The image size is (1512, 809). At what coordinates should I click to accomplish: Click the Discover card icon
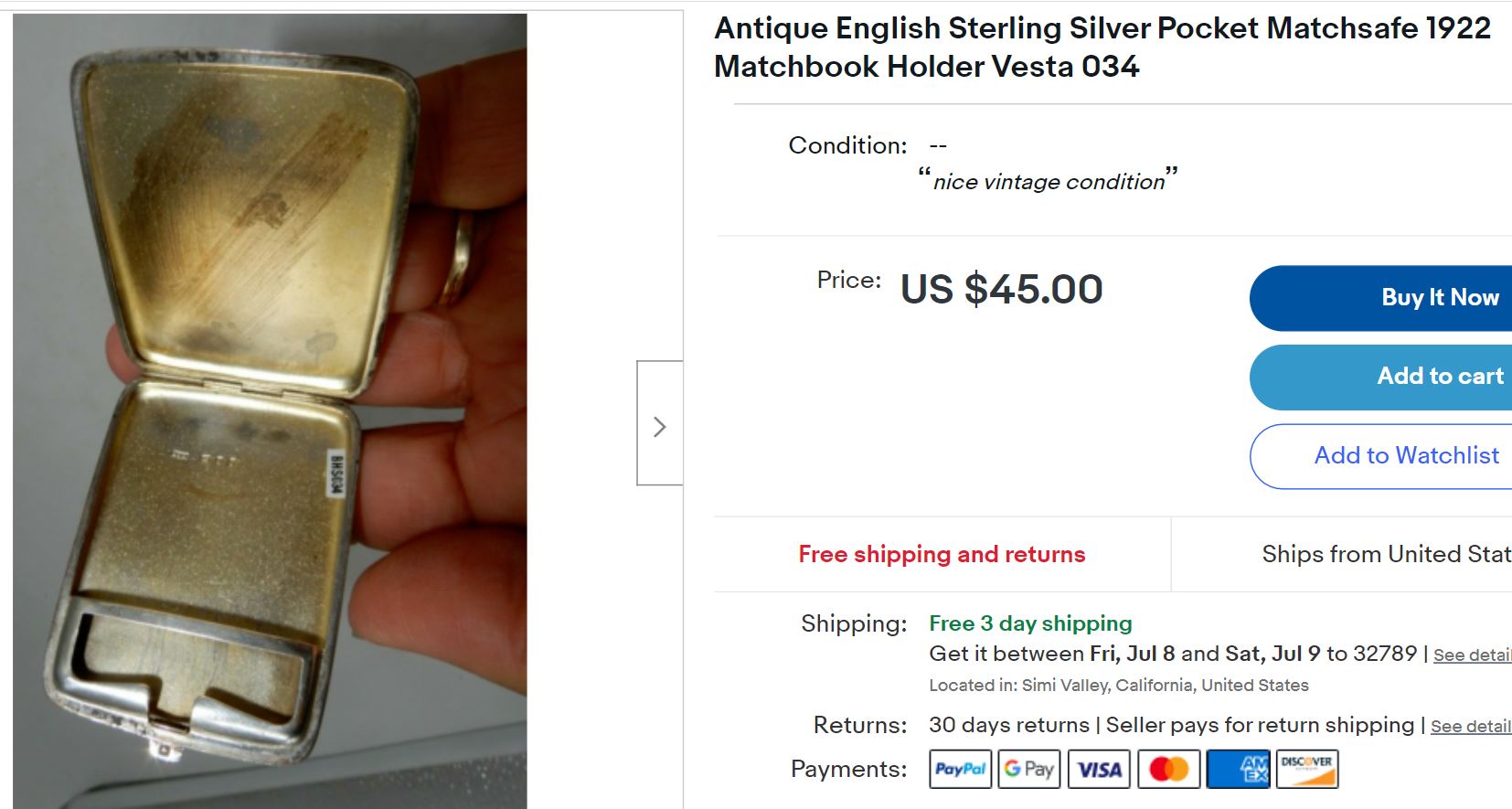1307,769
